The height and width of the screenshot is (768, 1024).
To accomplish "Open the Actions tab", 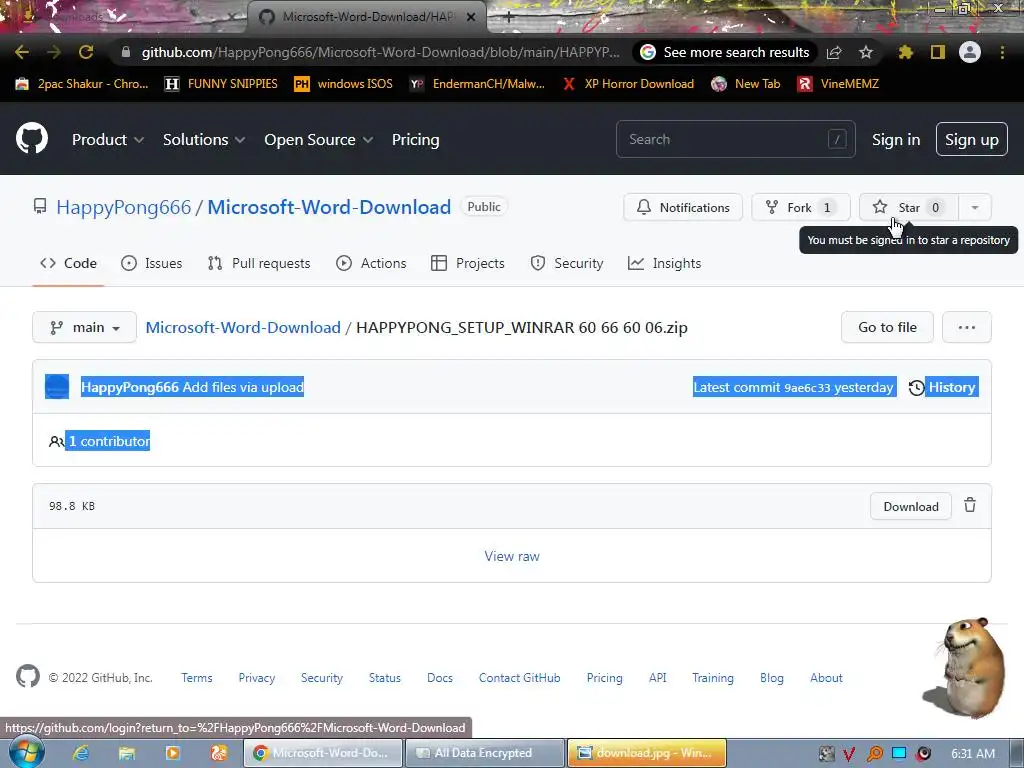I will click(x=371, y=263).
